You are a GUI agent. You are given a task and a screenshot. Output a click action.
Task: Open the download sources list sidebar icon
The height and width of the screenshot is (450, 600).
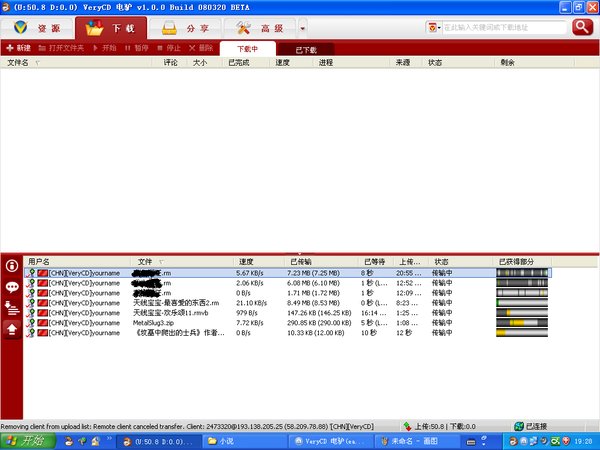12,308
